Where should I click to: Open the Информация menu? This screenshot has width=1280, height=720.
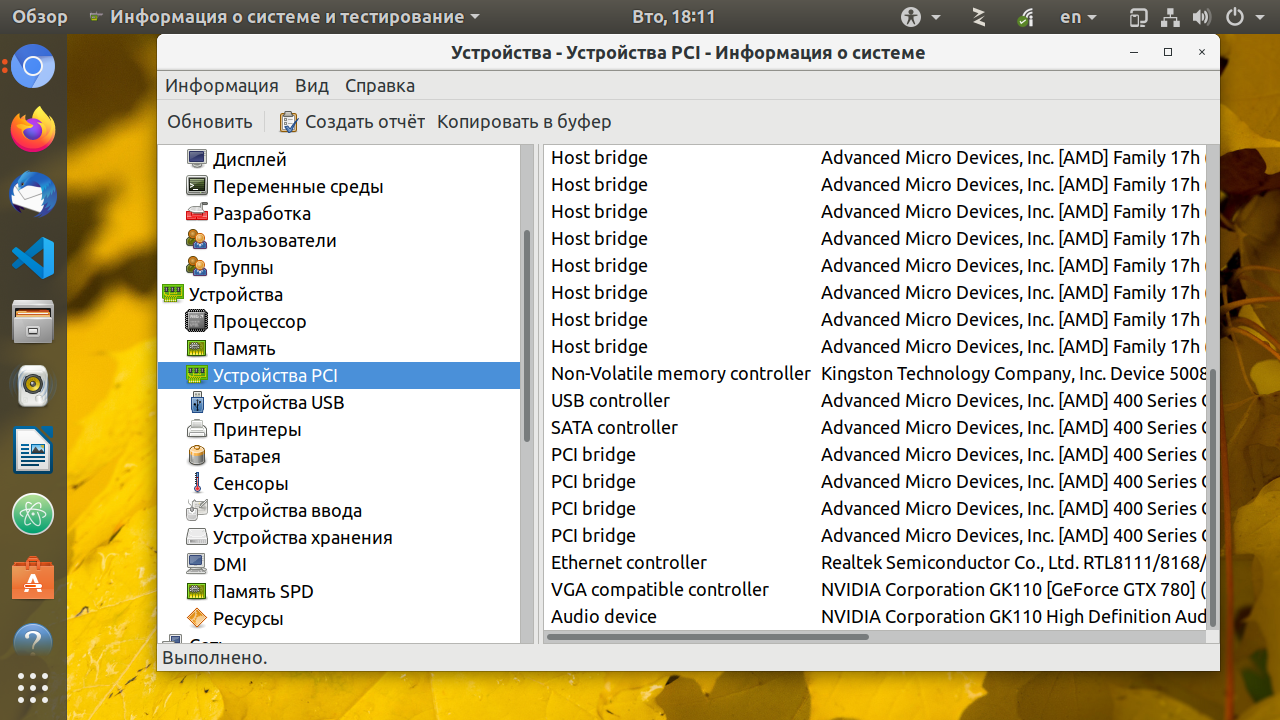coord(222,86)
